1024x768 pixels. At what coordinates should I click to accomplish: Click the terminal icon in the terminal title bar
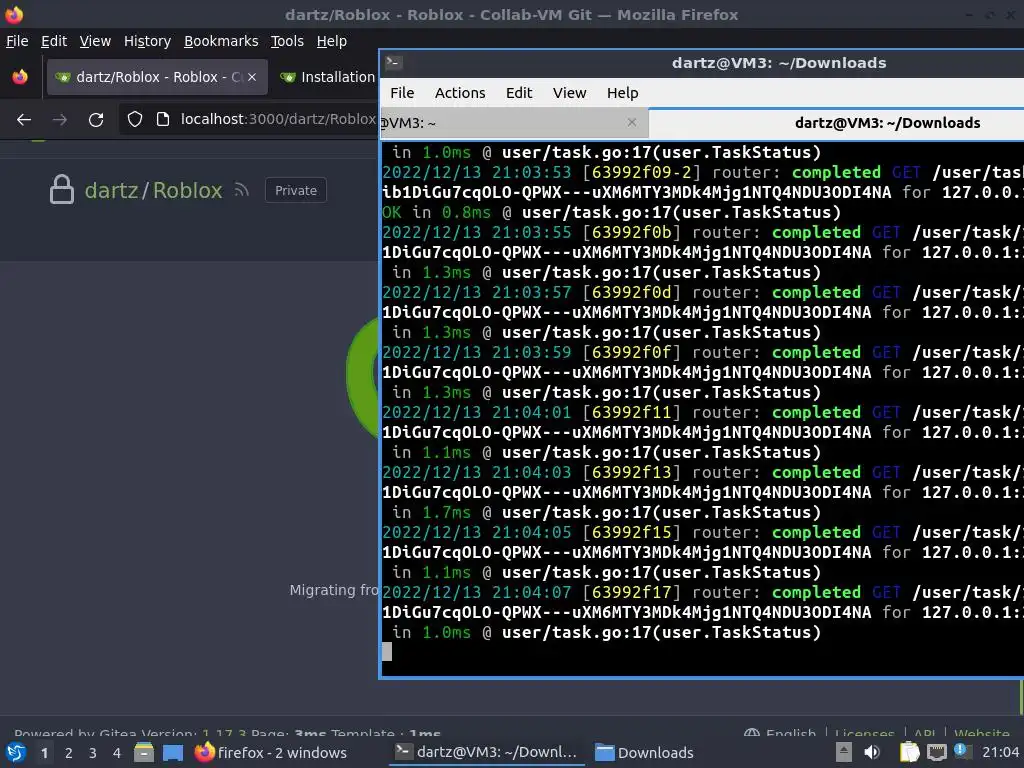[x=393, y=63]
